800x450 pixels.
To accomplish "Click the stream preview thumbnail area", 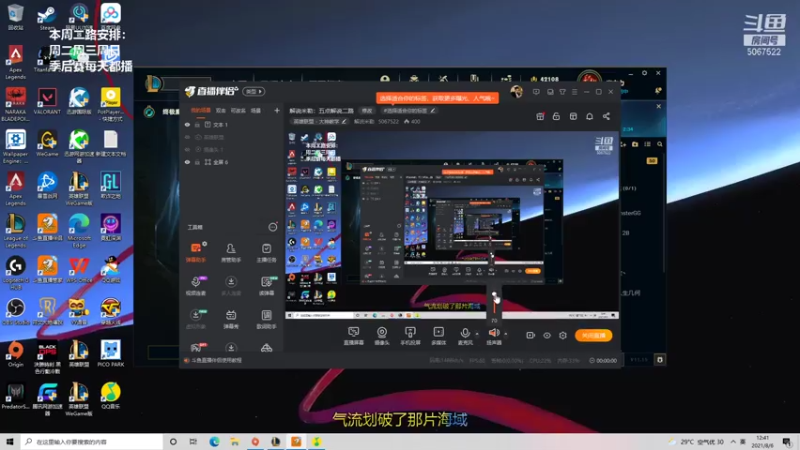I will [x=452, y=224].
